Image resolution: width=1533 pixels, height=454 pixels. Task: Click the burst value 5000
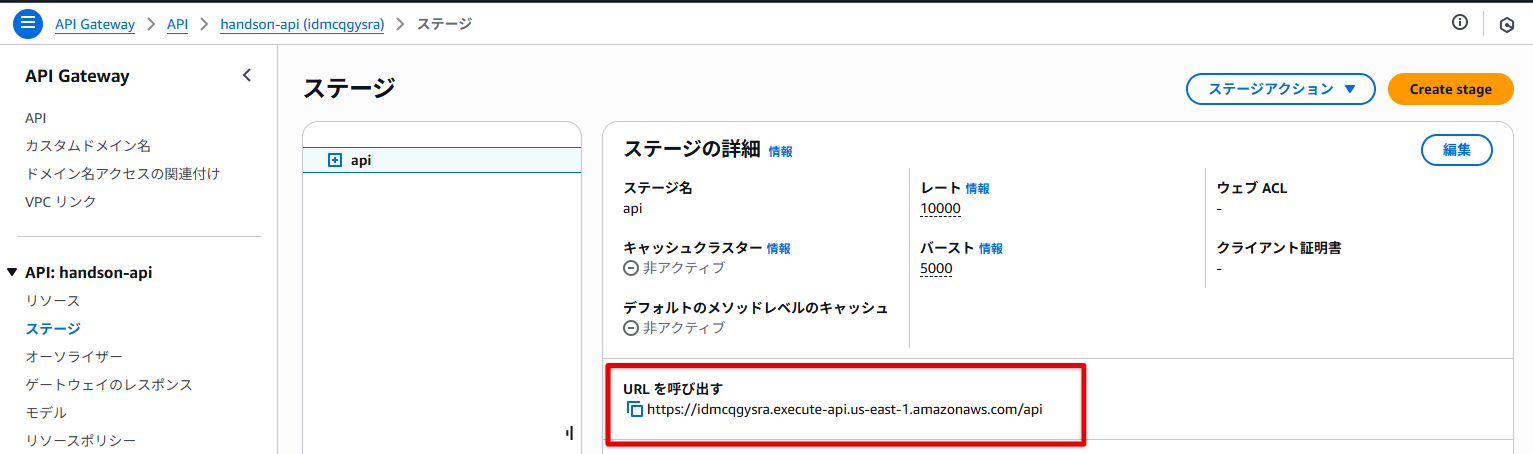936,269
